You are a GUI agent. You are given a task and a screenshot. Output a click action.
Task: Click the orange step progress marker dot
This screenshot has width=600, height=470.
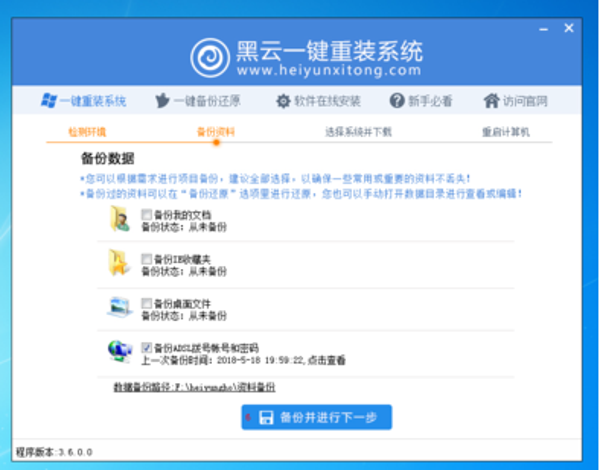pos(216,142)
